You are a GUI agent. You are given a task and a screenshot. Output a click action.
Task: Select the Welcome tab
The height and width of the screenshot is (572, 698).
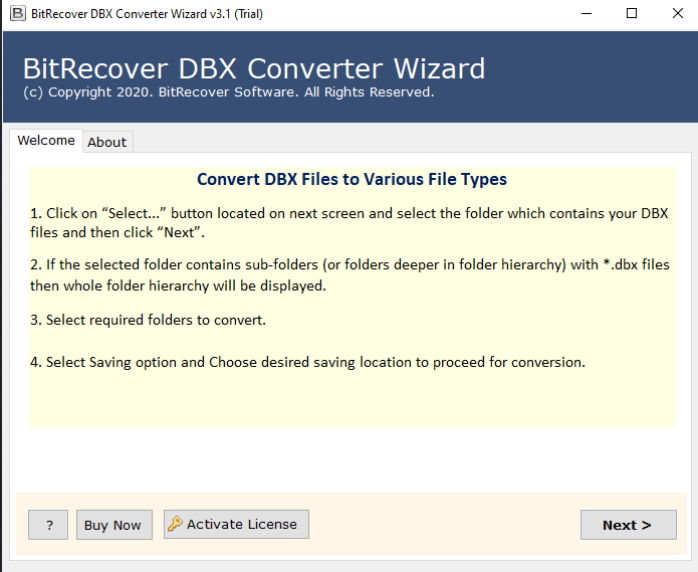click(46, 141)
